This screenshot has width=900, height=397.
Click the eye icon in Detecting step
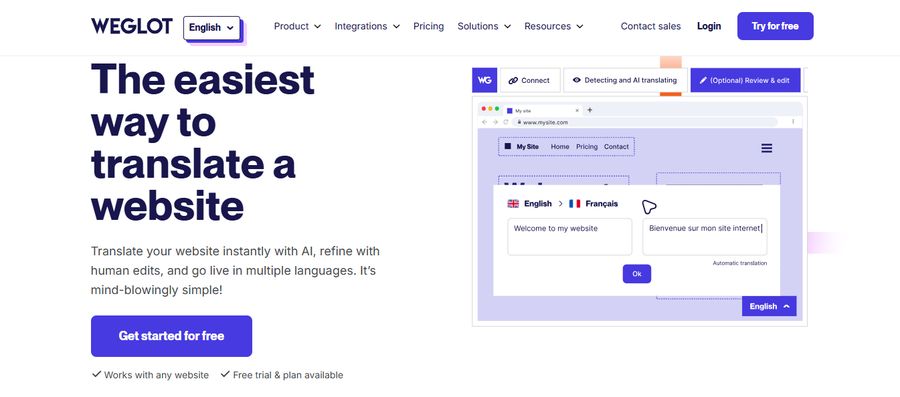[576, 80]
